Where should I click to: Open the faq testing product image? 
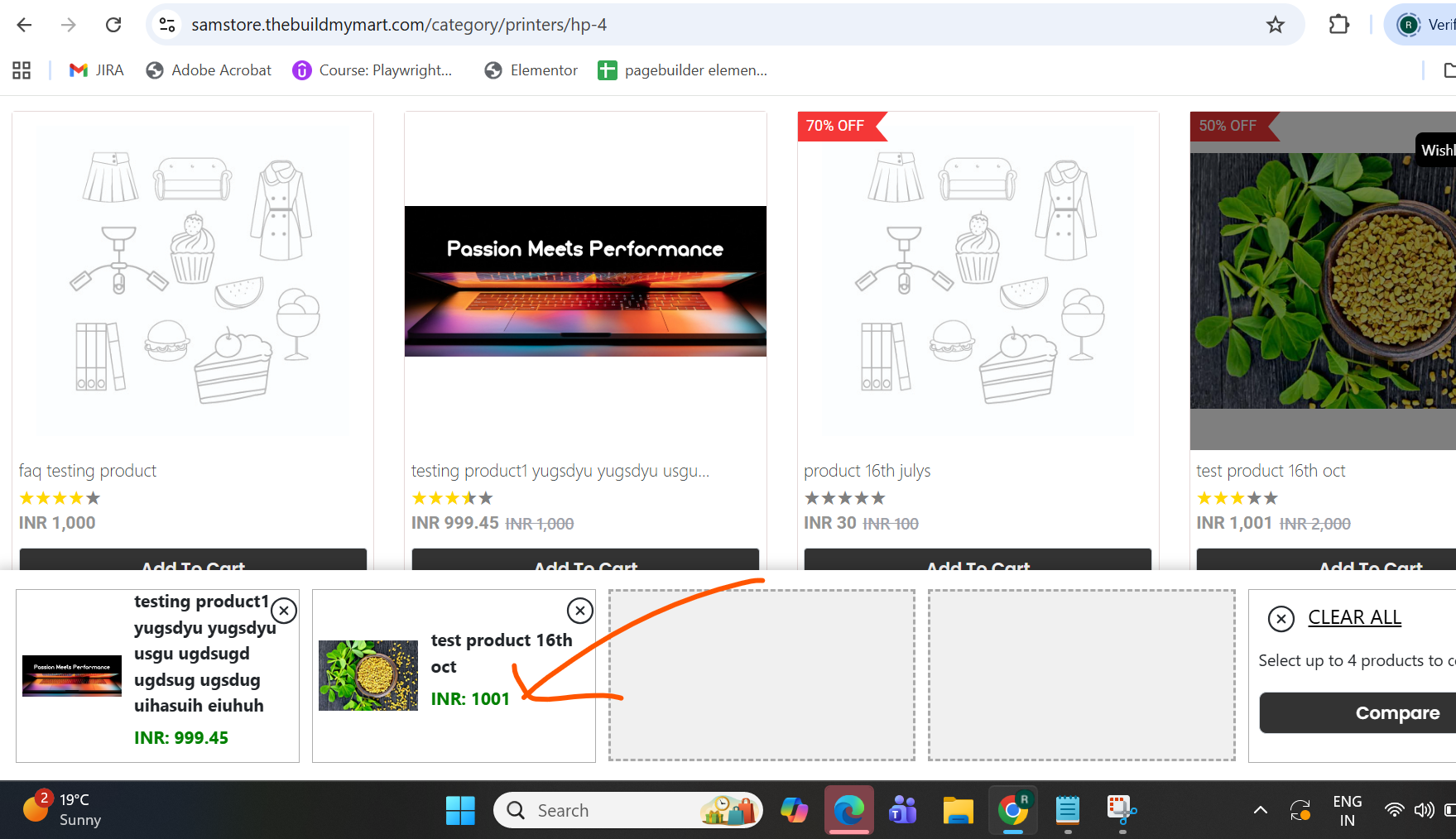pos(193,281)
